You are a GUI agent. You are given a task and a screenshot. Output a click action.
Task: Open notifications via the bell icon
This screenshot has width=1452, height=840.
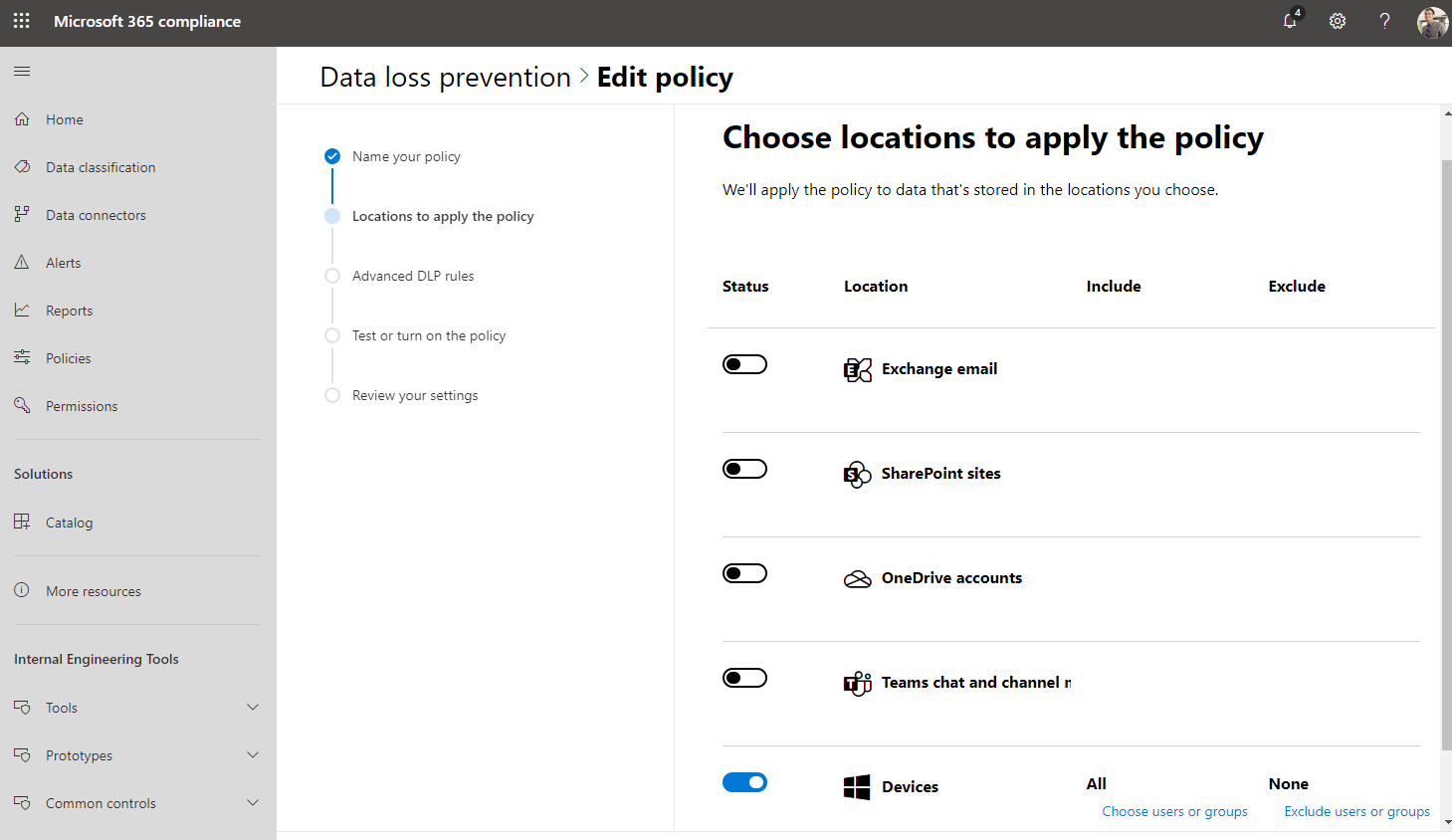1290,21
